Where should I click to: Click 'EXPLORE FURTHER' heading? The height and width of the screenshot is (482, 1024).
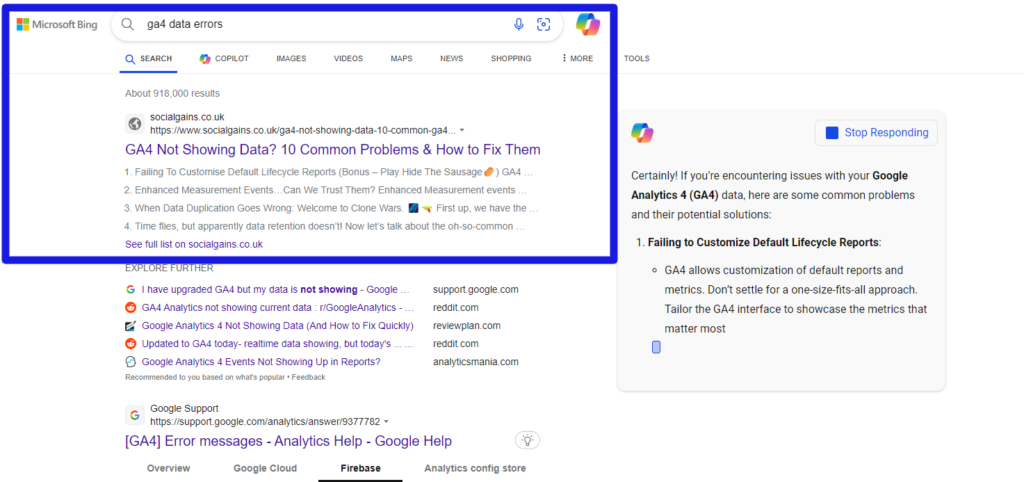(x=169, y=268)
